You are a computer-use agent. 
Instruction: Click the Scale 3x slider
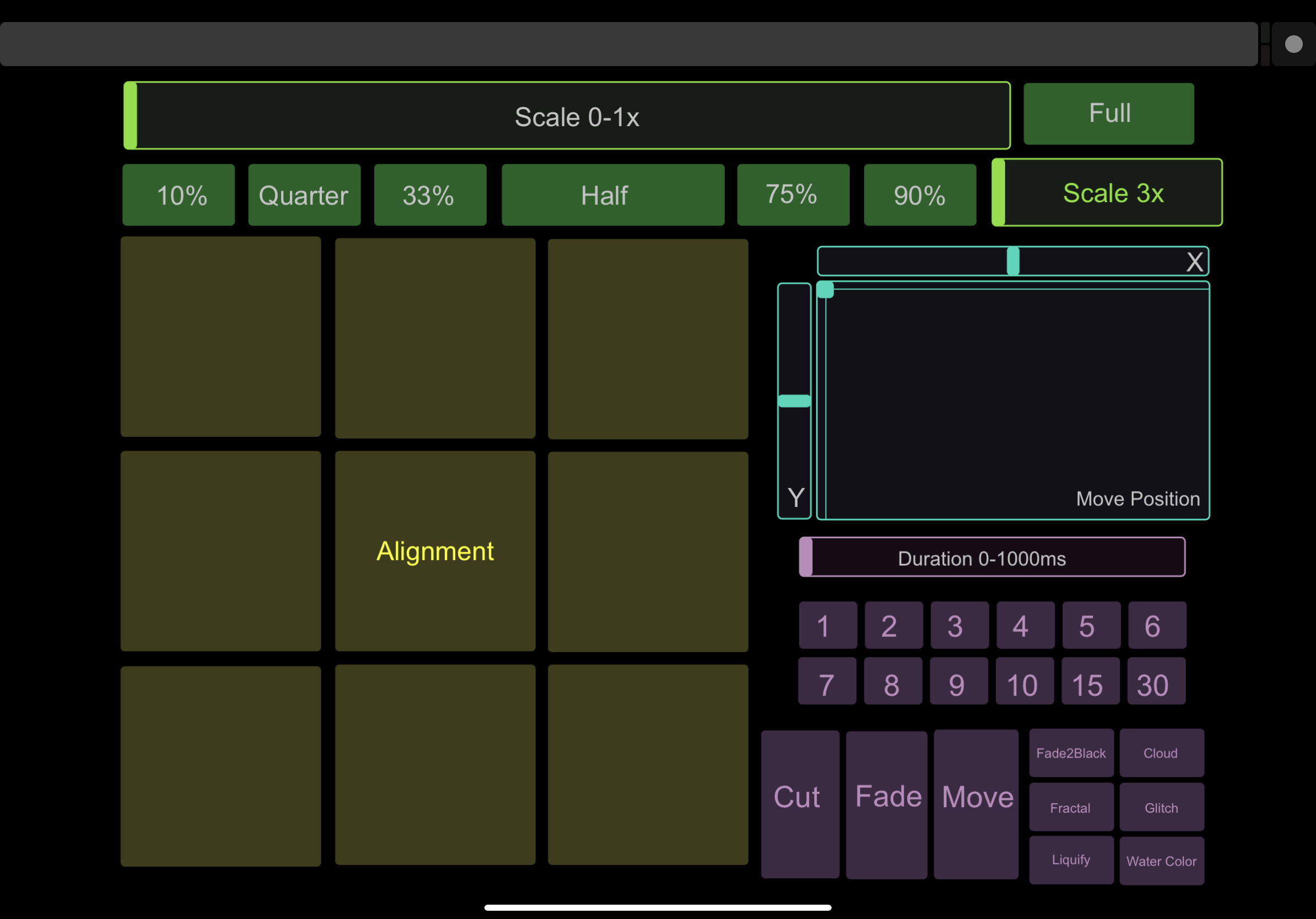tap(1107, 192)
